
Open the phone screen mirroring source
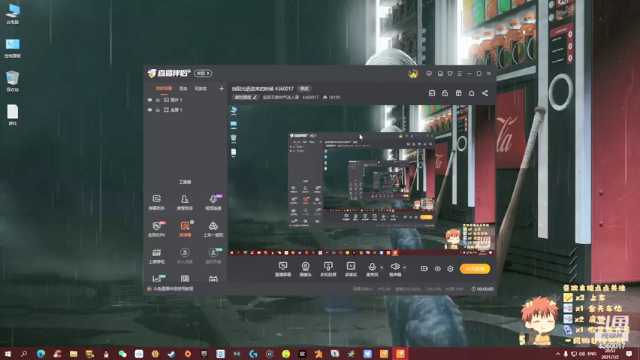coord(328,269)
